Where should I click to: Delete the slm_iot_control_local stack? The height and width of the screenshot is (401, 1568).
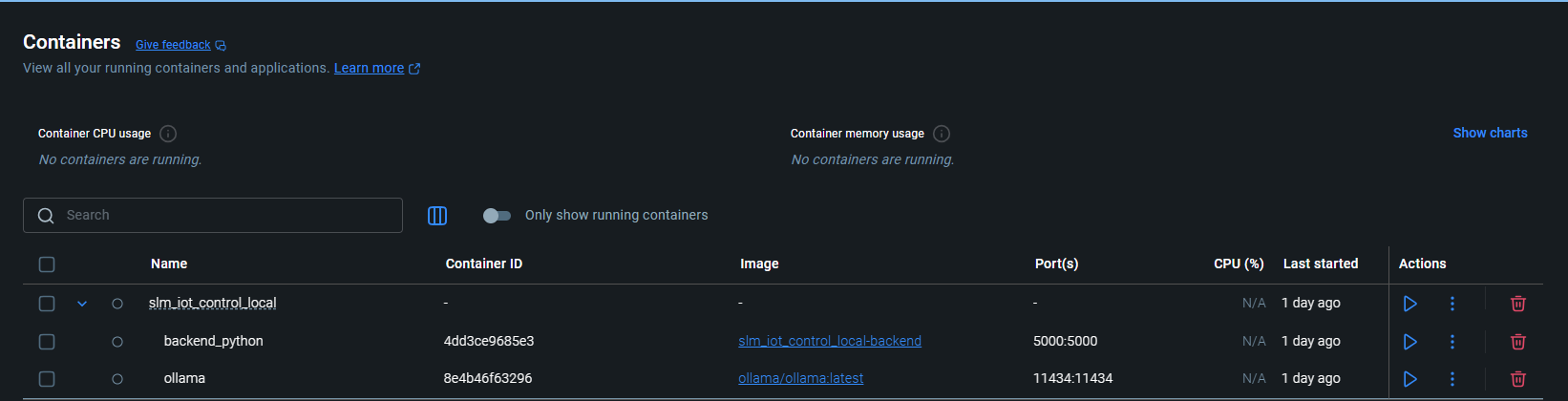coord(1517,304)
